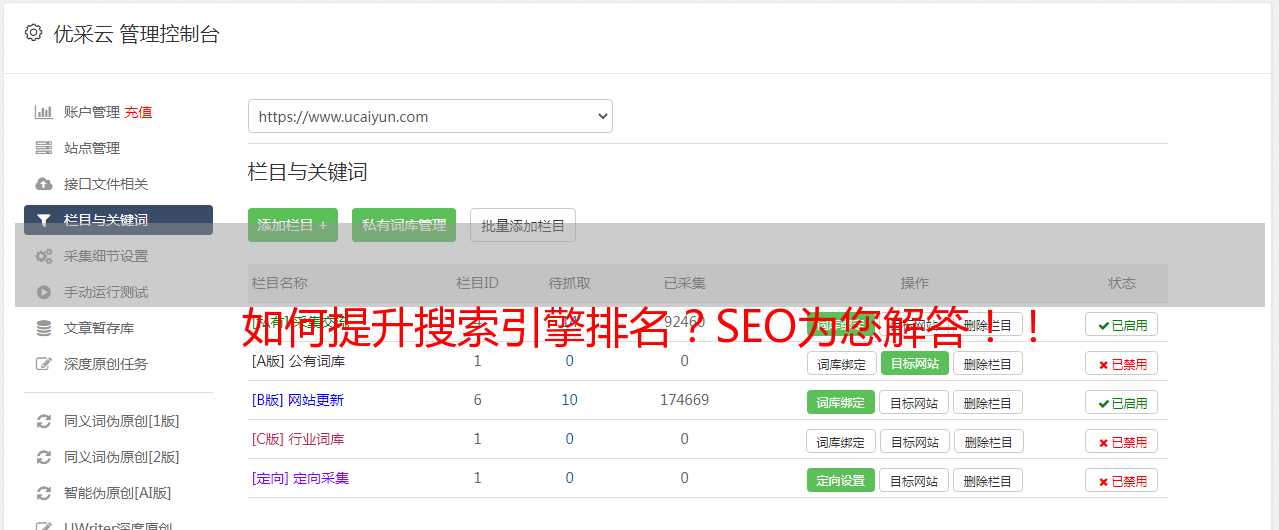
Task: Click the 状态 column header
Action: click(x=1122, y=283)
